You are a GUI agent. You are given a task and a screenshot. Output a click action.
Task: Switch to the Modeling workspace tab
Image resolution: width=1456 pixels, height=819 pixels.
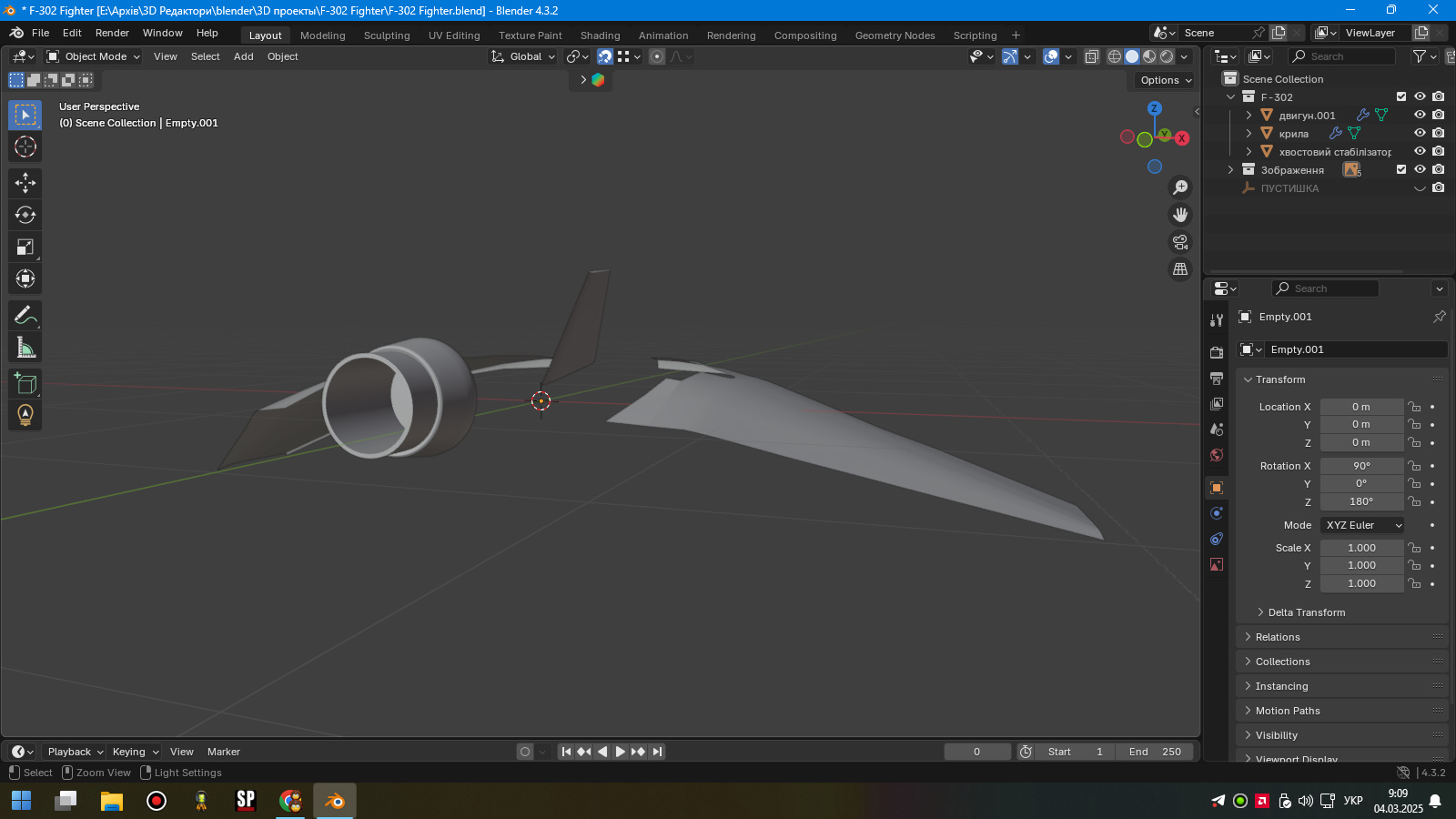click(x=323, y=35)
